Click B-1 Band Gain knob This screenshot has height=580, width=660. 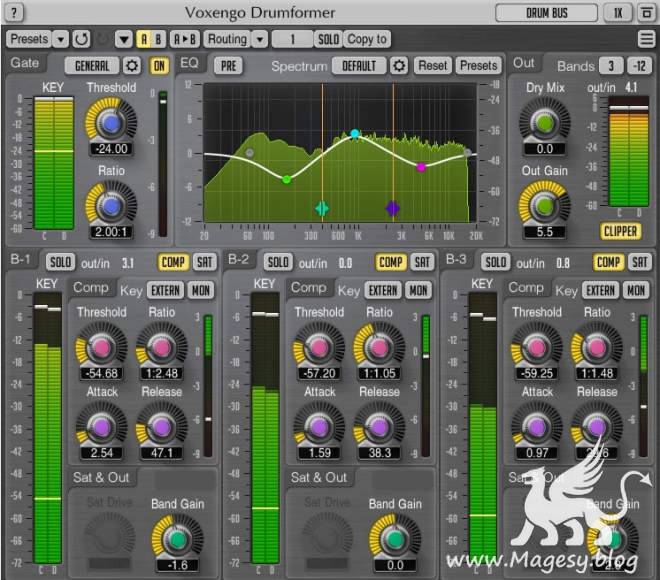tap(177, 539)
